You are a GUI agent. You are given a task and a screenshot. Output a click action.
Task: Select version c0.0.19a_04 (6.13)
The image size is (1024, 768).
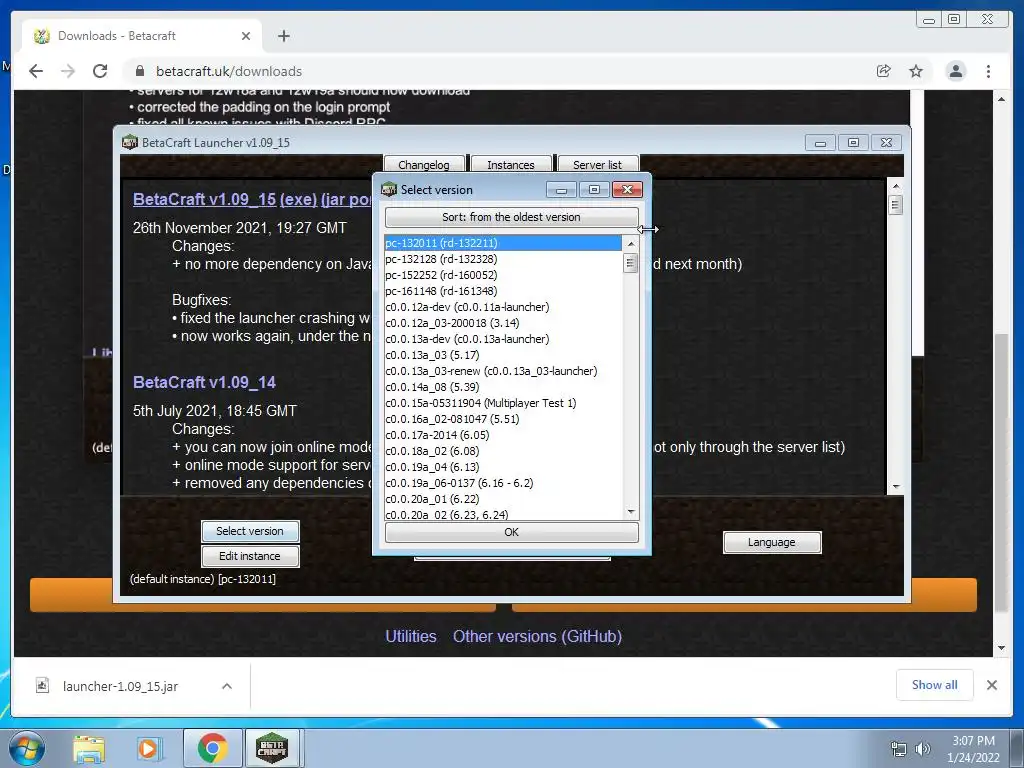click(x=503, y=467)
